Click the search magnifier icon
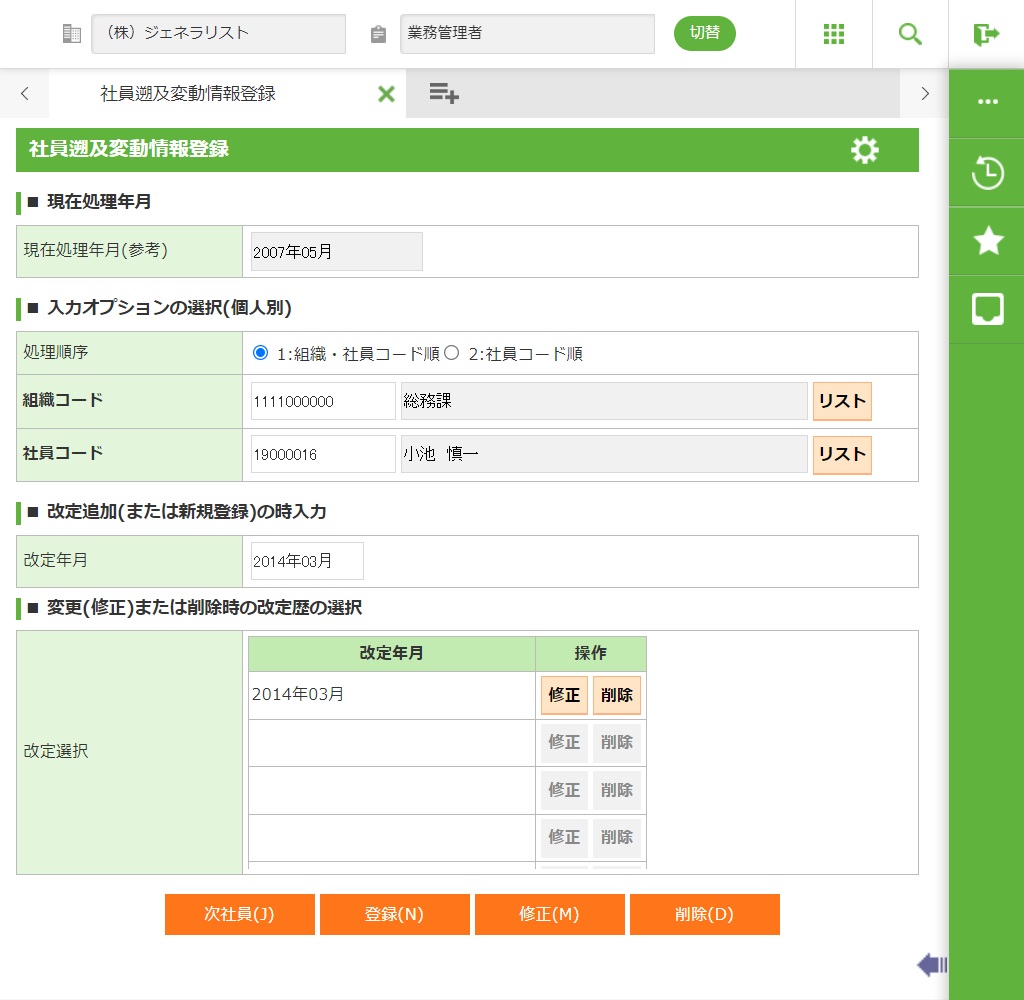This screenshot has width=1024, height=1000. coord(910,34)
